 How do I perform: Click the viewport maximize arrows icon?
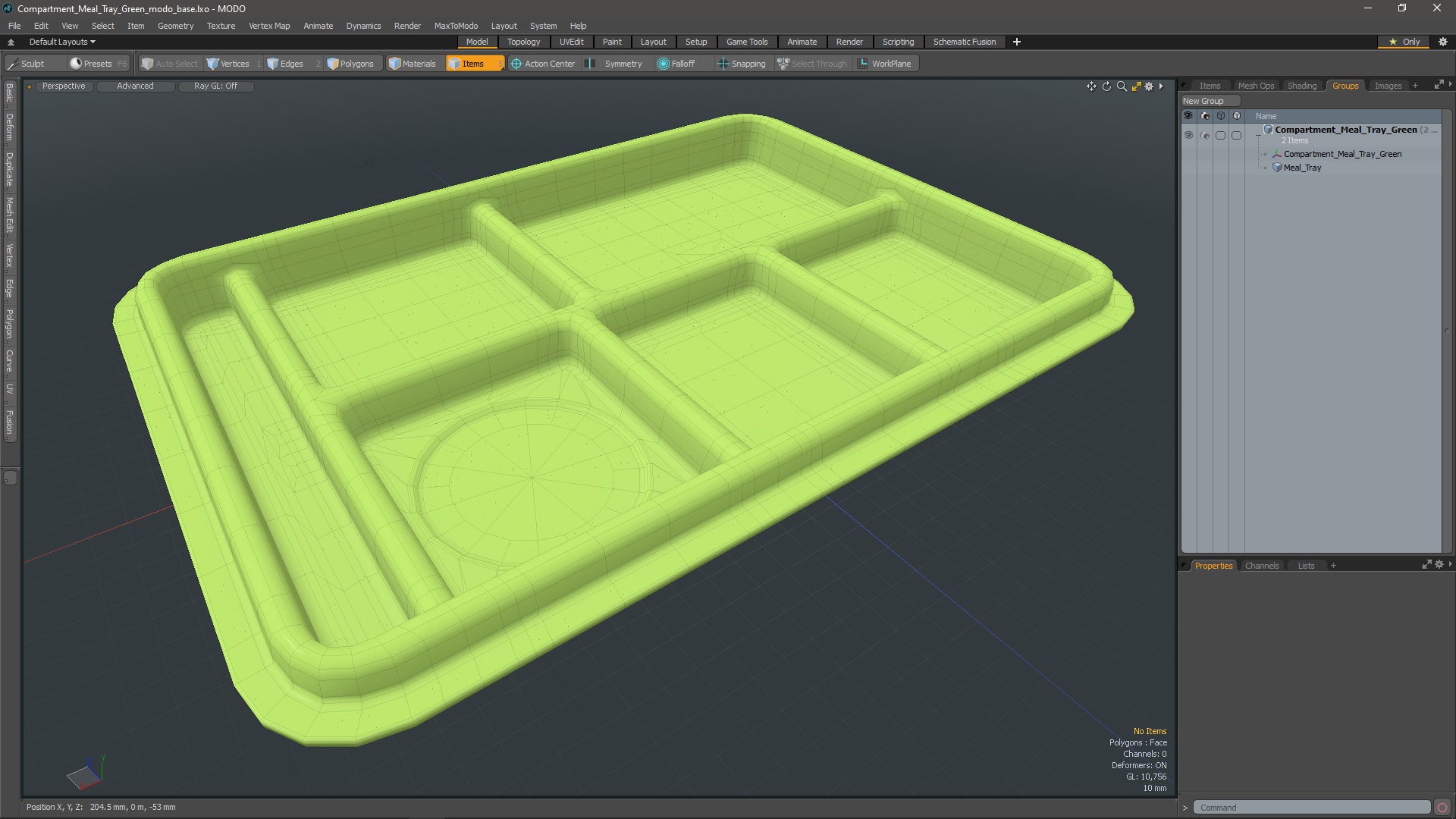(x=1136, y=86)
